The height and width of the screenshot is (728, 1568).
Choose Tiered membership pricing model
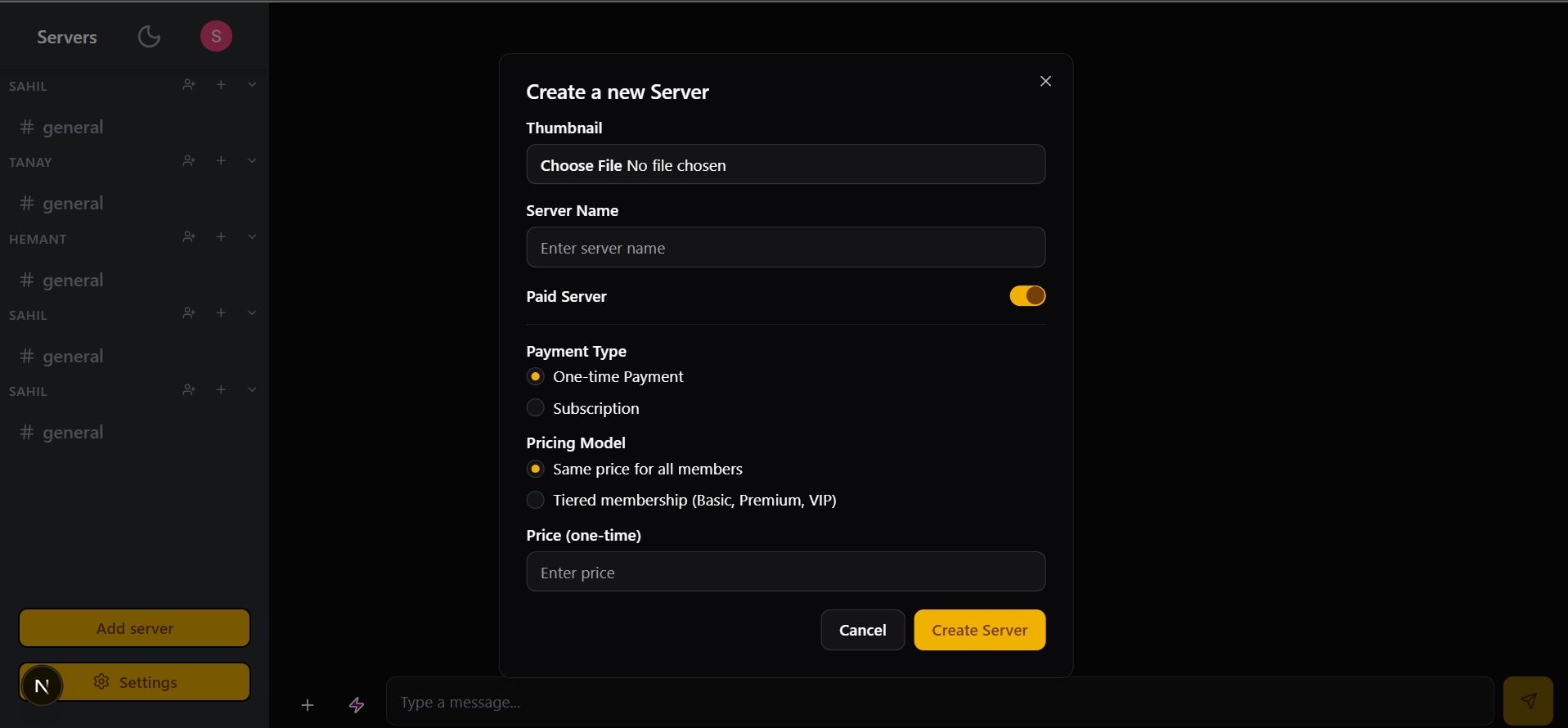point(536,500)
